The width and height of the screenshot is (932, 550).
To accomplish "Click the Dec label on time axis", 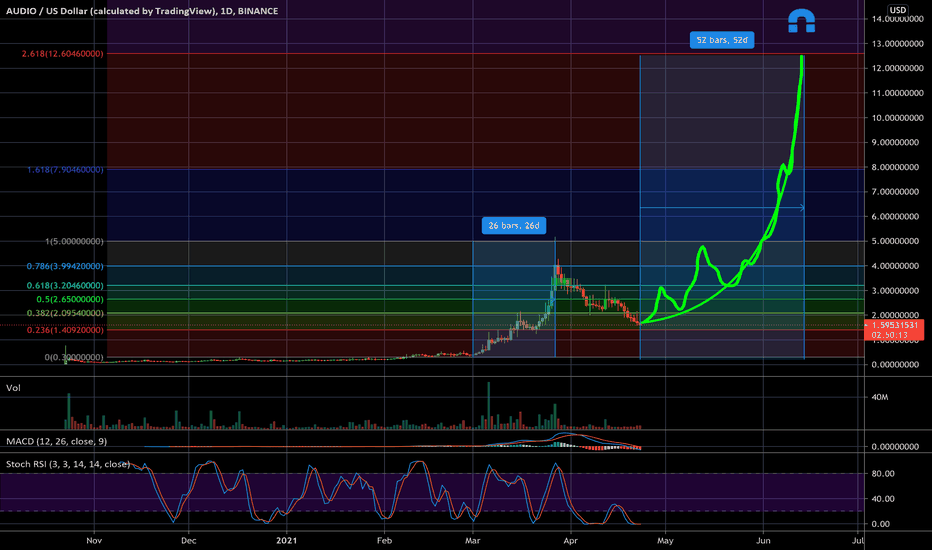I will click(x=188, y=540).
